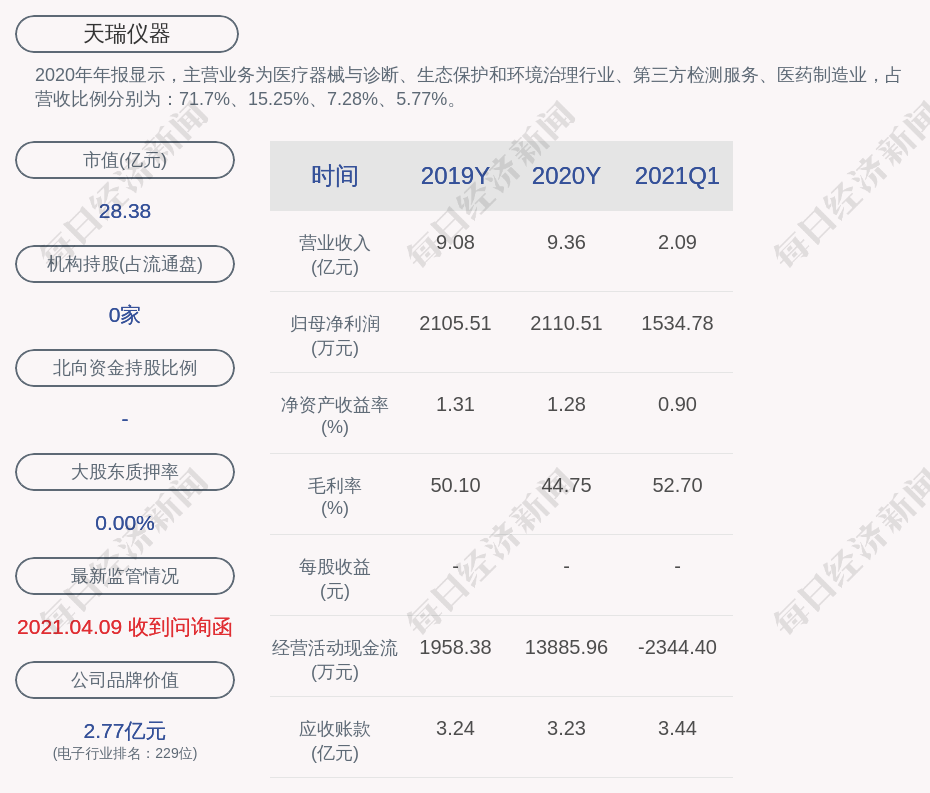Select the institutional holdings value 0家
The width and height of the screenshot is (930, 793).
[125, 315]
